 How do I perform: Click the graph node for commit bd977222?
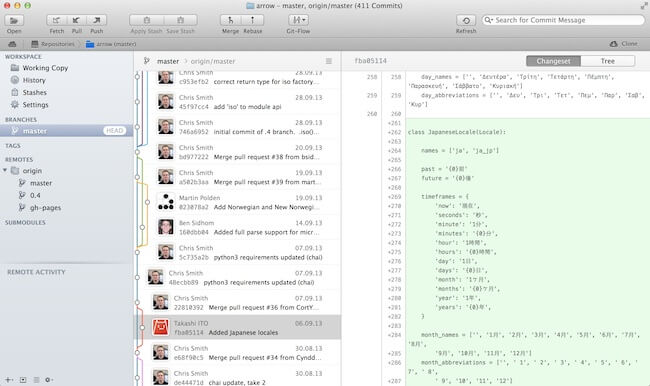pos(137,152)
